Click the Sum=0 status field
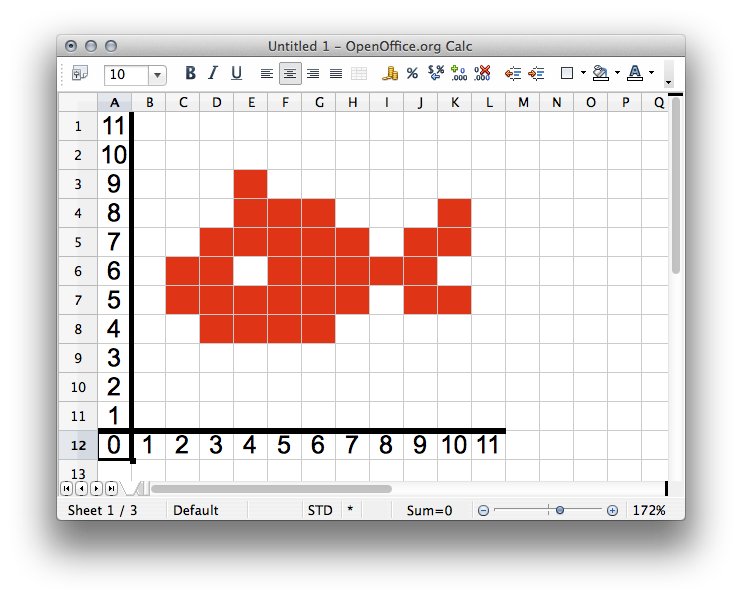 [429, 511]
